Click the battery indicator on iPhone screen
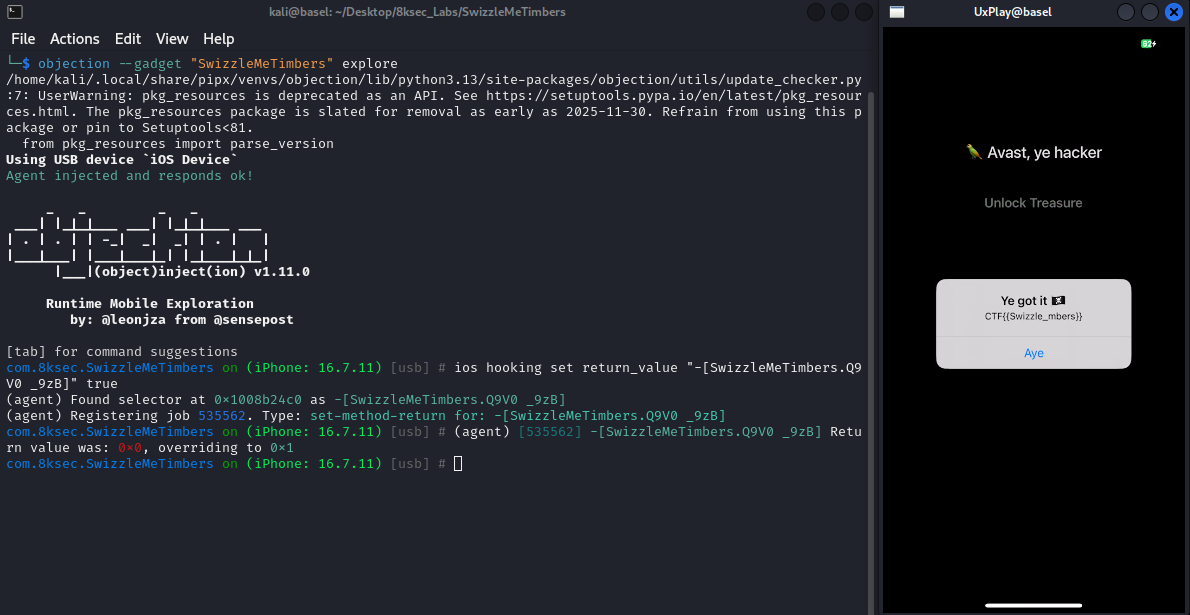 coord(1148,44)
